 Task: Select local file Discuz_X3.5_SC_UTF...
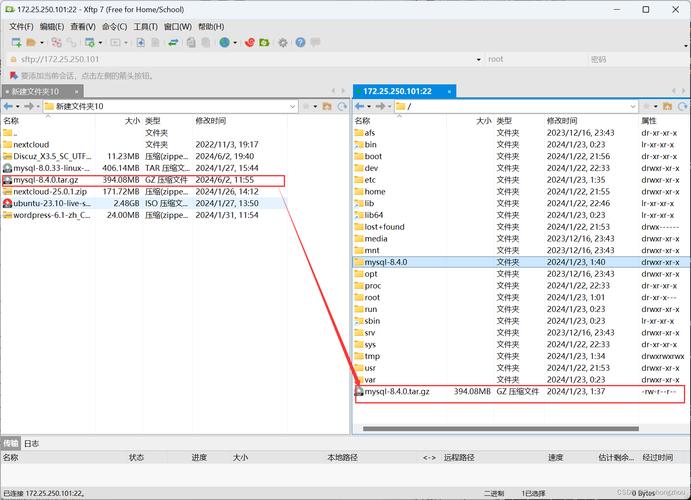[143, 156]
